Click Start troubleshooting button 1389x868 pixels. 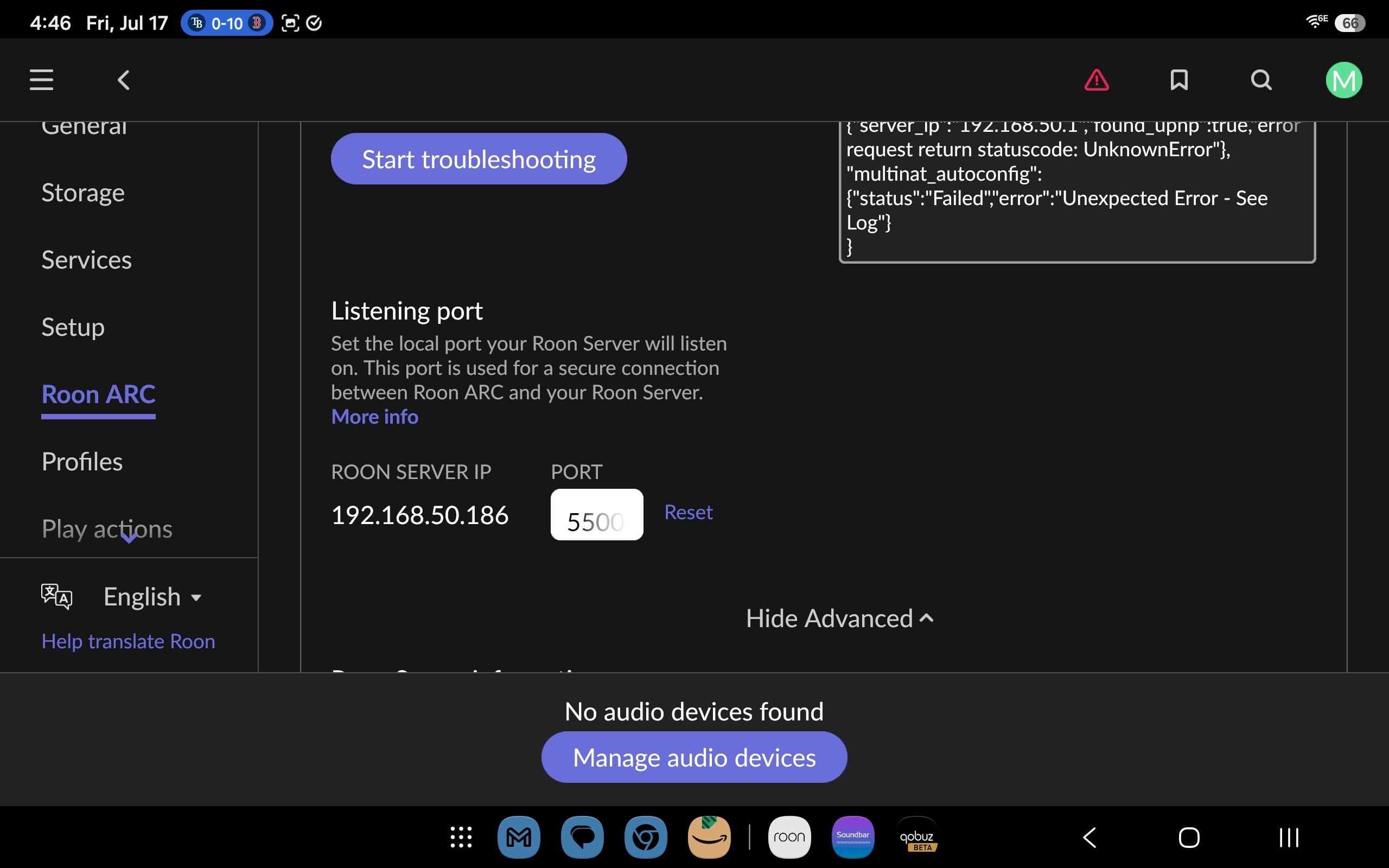pyautogui.click(x=479, y=158)
